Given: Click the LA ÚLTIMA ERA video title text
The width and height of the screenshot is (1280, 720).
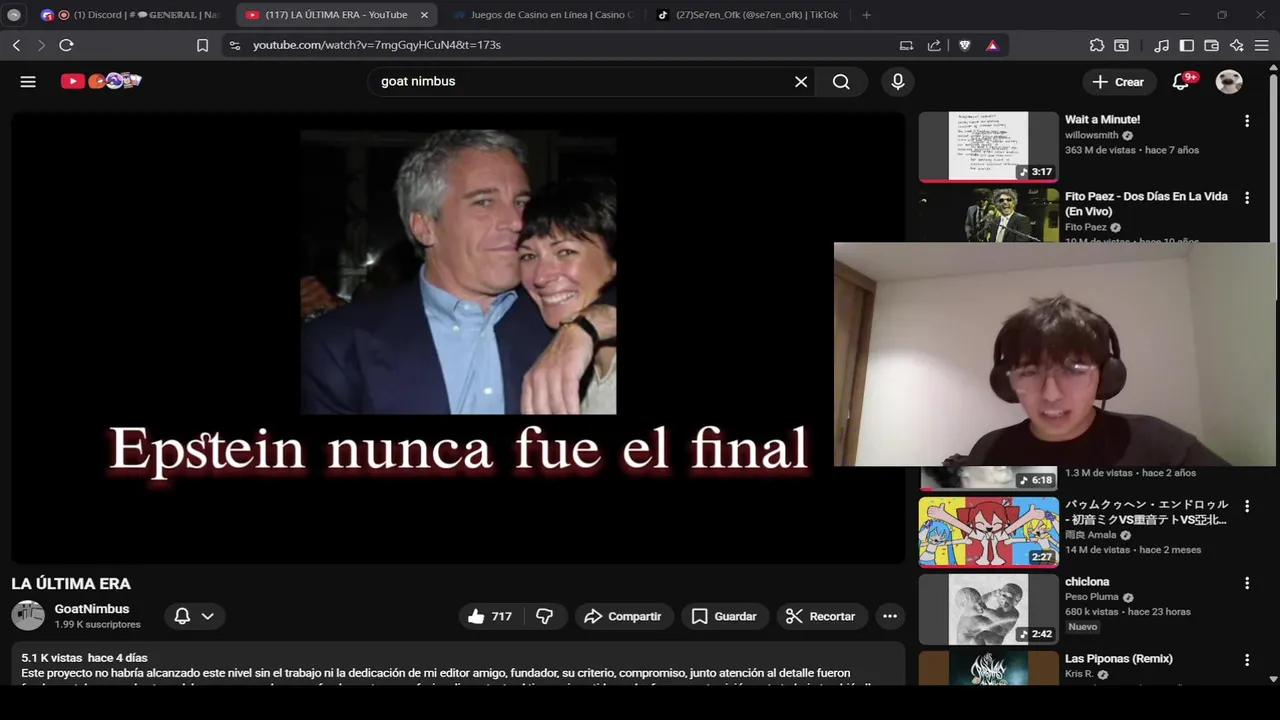Looking at the screenshot, I should pyautogui.click(x=71, y=584).
